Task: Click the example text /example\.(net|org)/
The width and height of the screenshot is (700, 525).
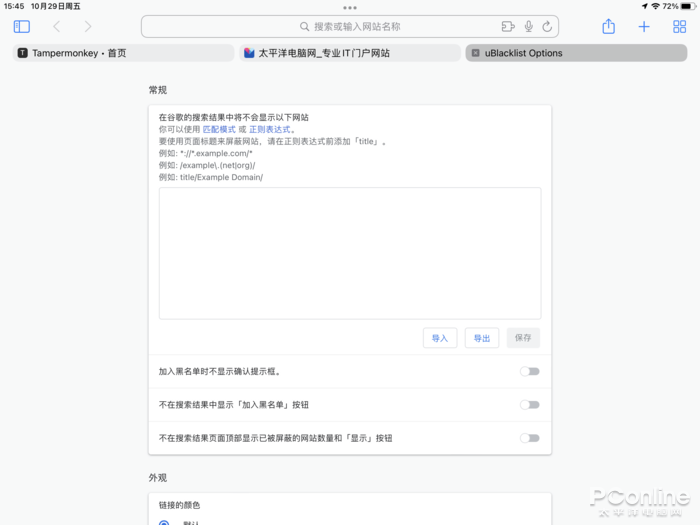Action: (218, 165)
